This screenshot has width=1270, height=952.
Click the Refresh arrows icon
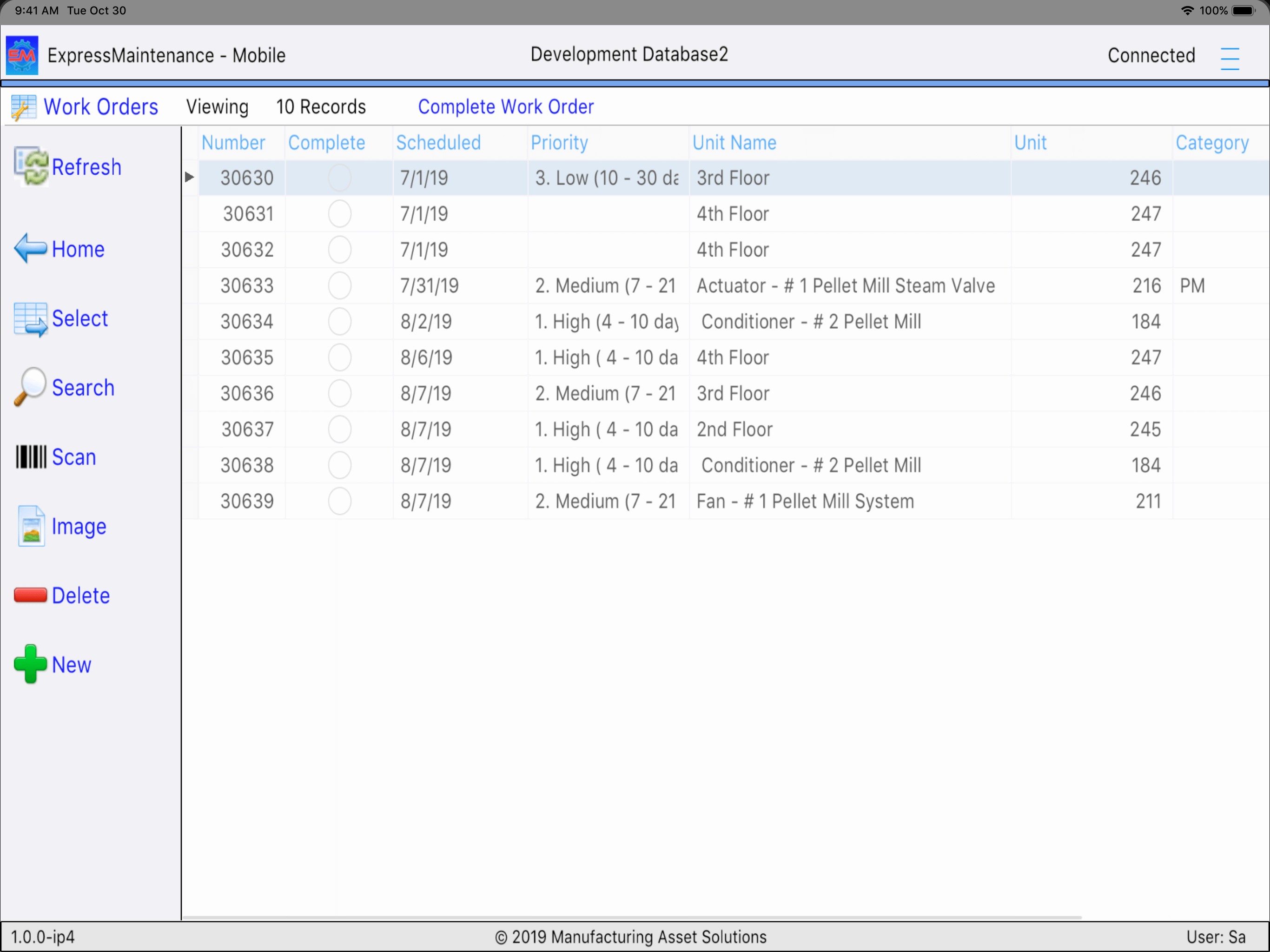31,166
